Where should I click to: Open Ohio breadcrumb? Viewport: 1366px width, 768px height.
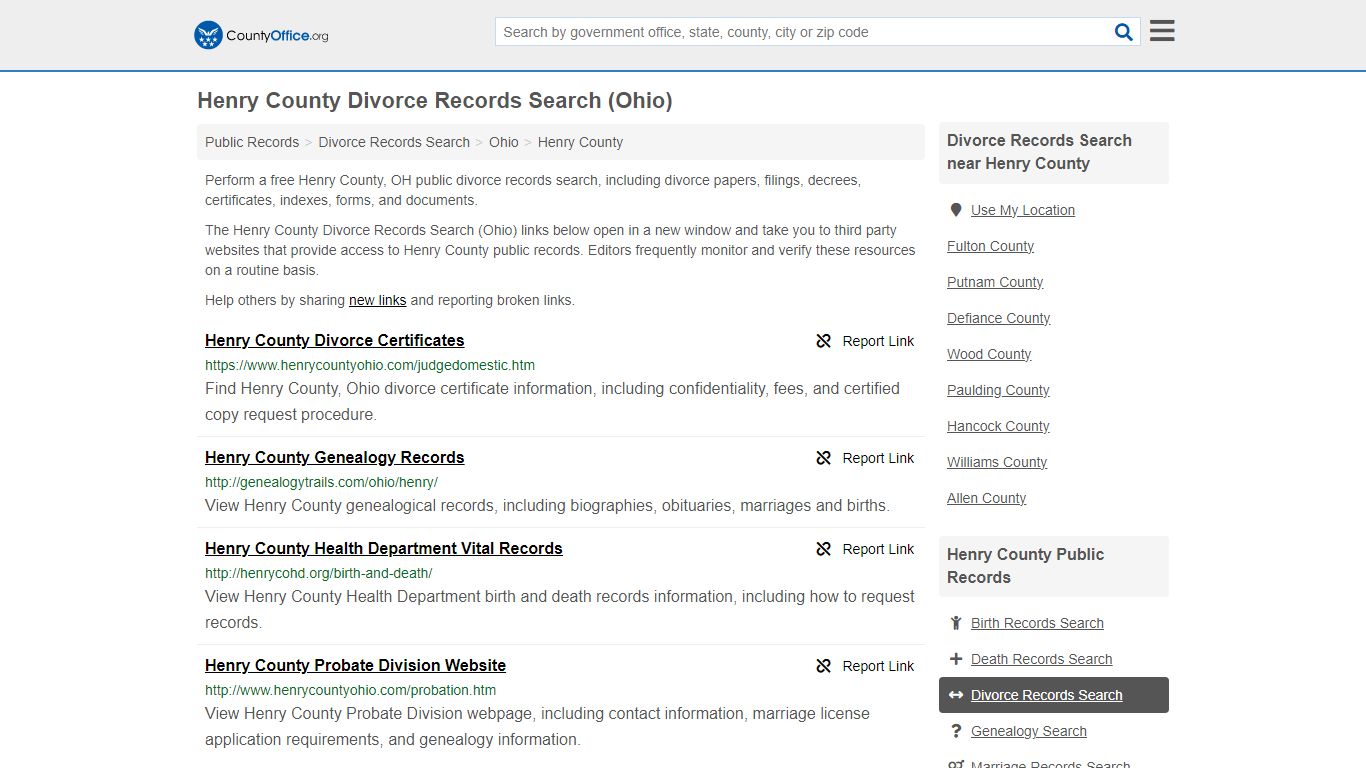(504, 142)
